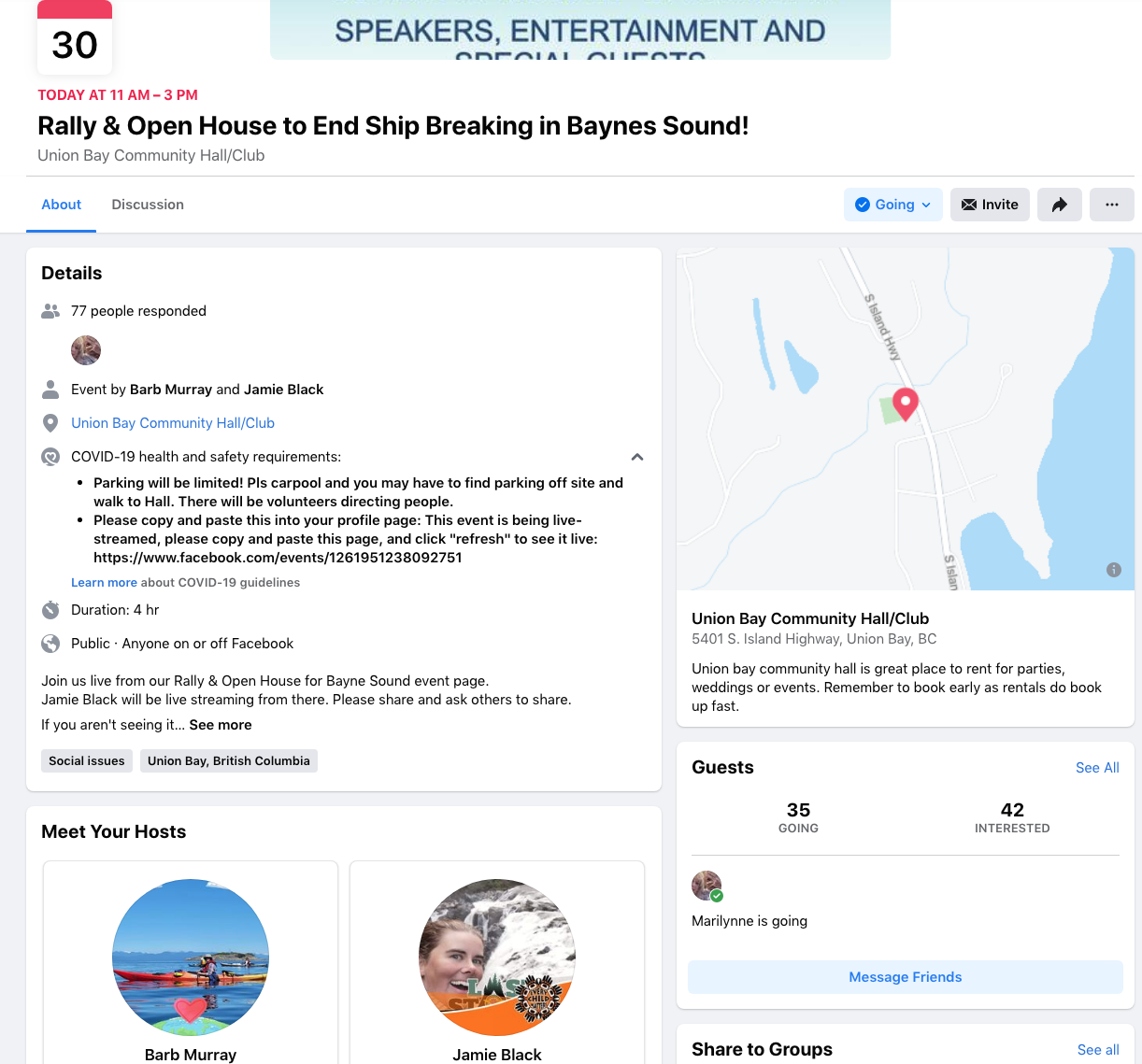Click Marilynne's avatar in Guests

pos(707,886)
